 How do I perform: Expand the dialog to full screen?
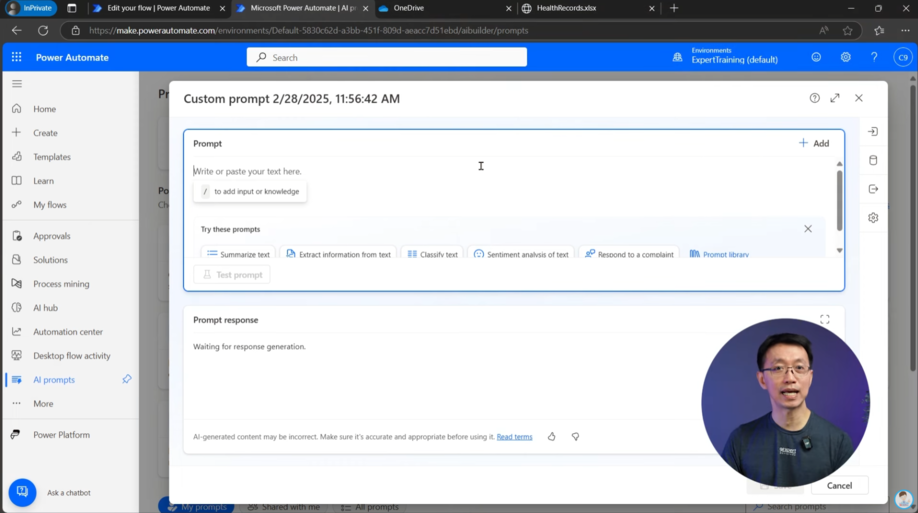click(x=835, y=98)
